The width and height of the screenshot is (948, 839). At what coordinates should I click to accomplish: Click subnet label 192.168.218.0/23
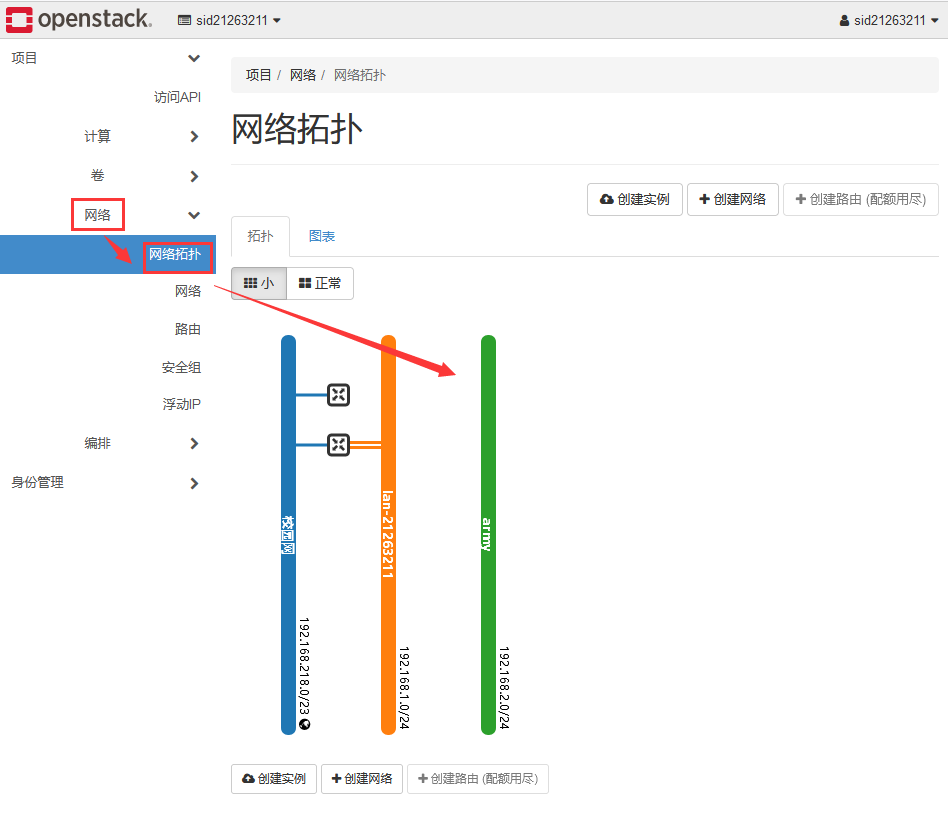pyautogui.click(x=305, y=666)
